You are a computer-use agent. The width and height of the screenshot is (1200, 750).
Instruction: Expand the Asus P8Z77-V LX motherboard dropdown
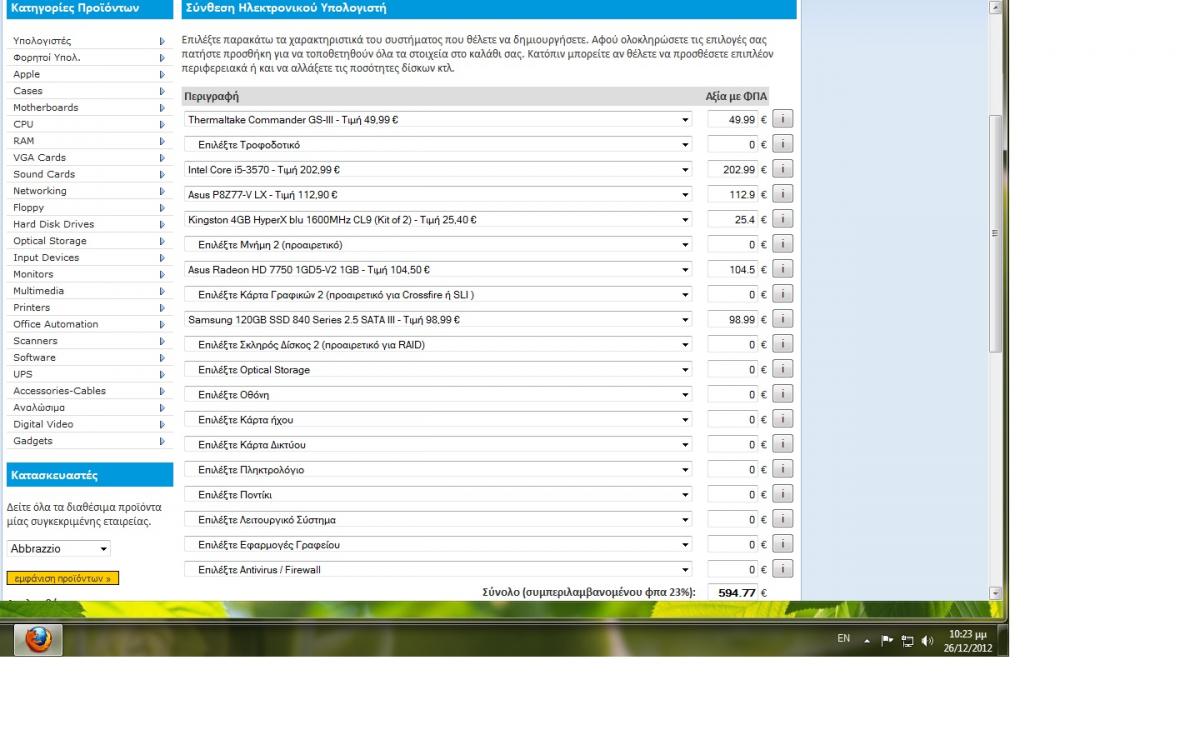[438, 195]
